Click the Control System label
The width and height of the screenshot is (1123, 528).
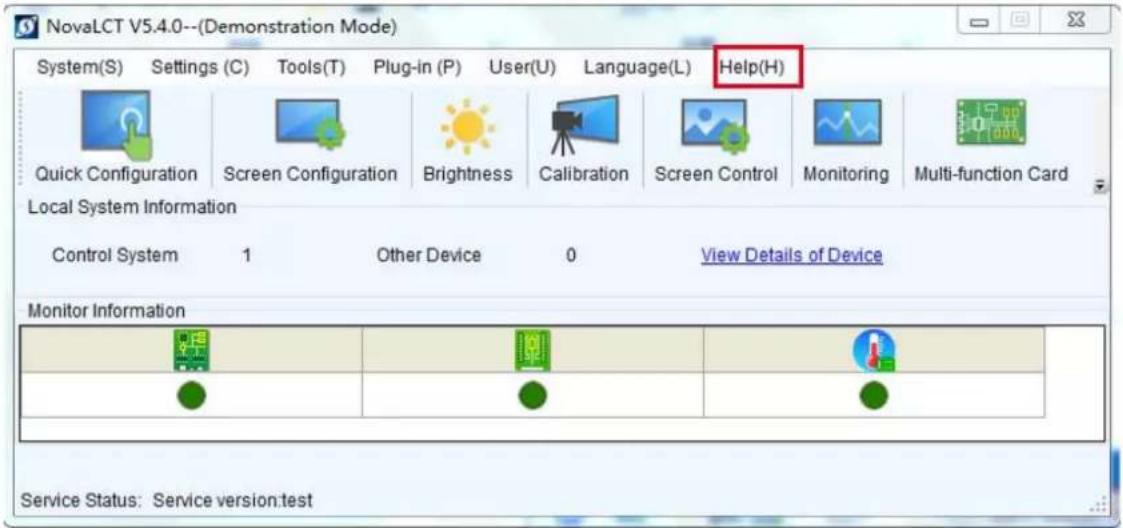[115, 255]
